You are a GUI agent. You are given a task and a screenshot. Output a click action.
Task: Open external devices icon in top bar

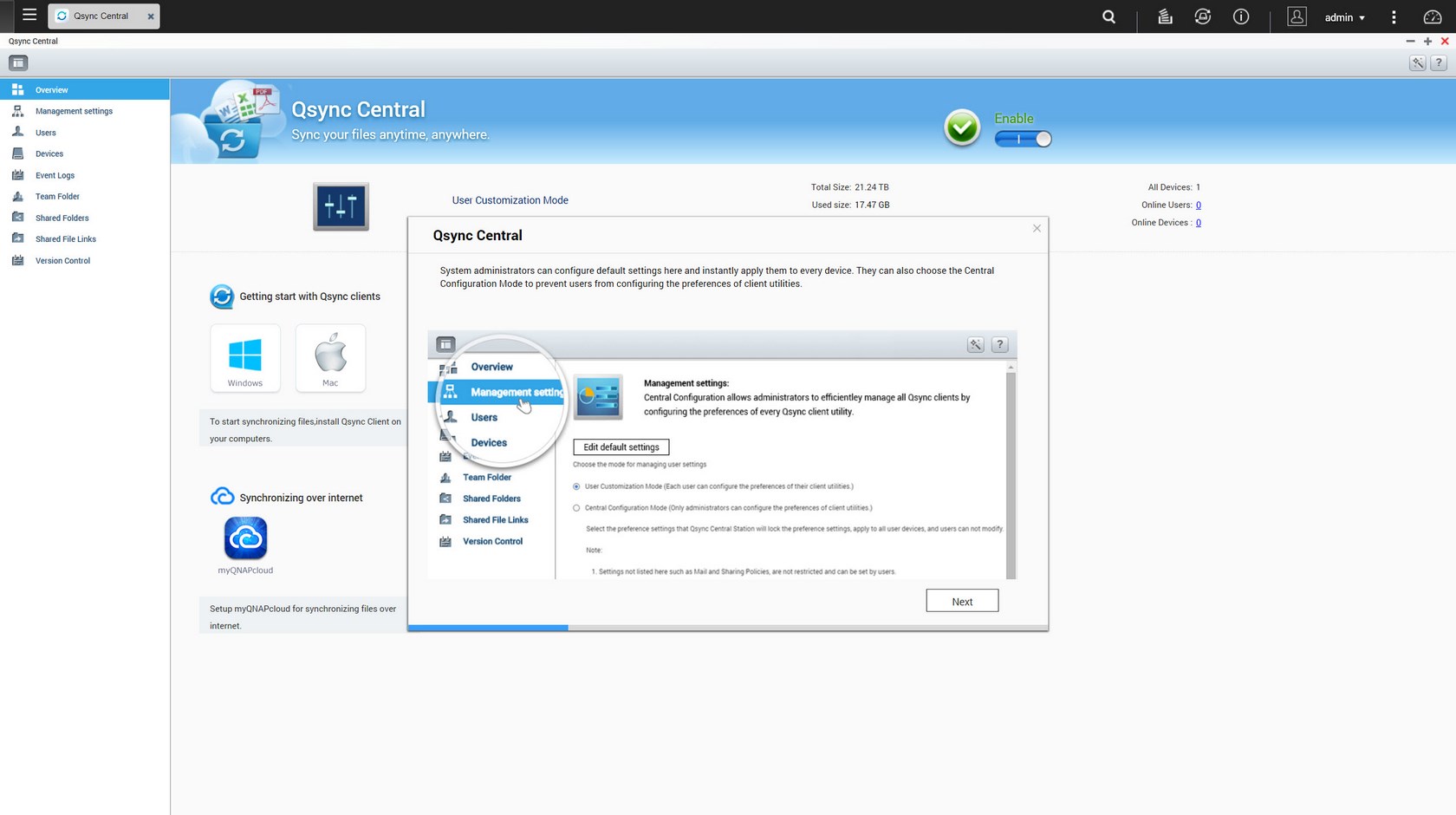tap(1203, 16)
